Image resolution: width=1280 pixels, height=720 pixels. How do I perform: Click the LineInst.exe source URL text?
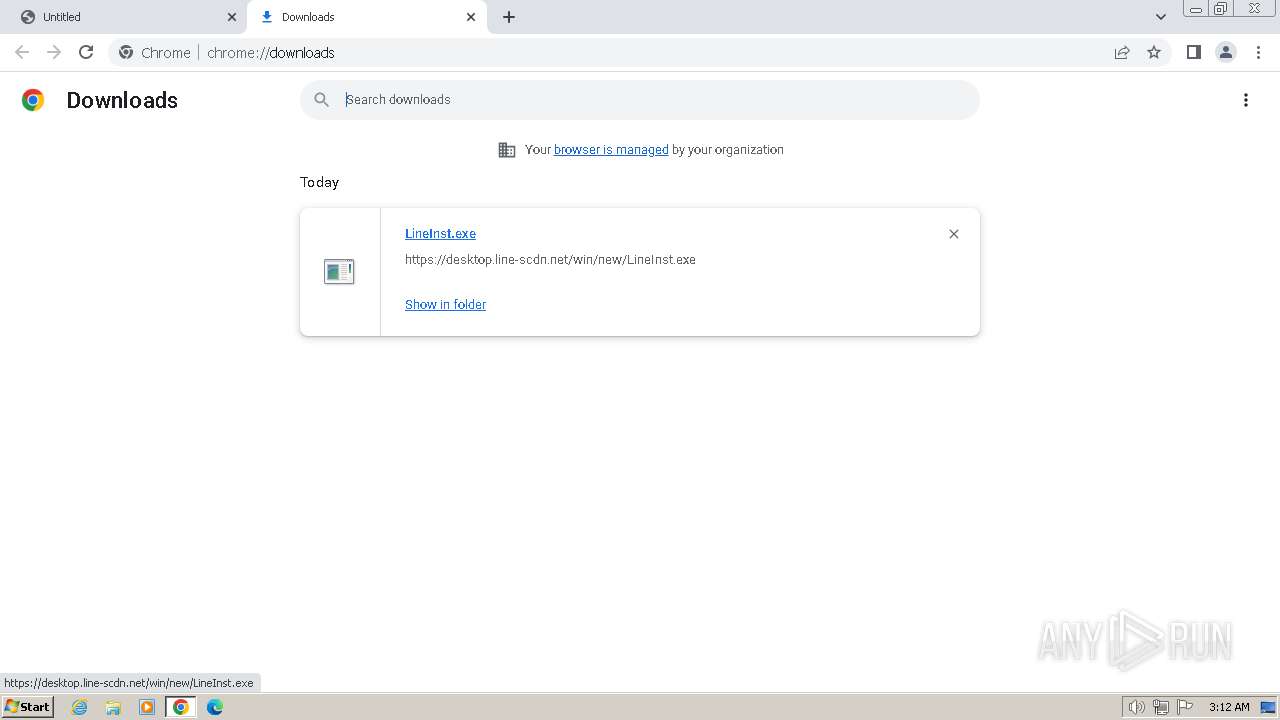pos(550,260)
